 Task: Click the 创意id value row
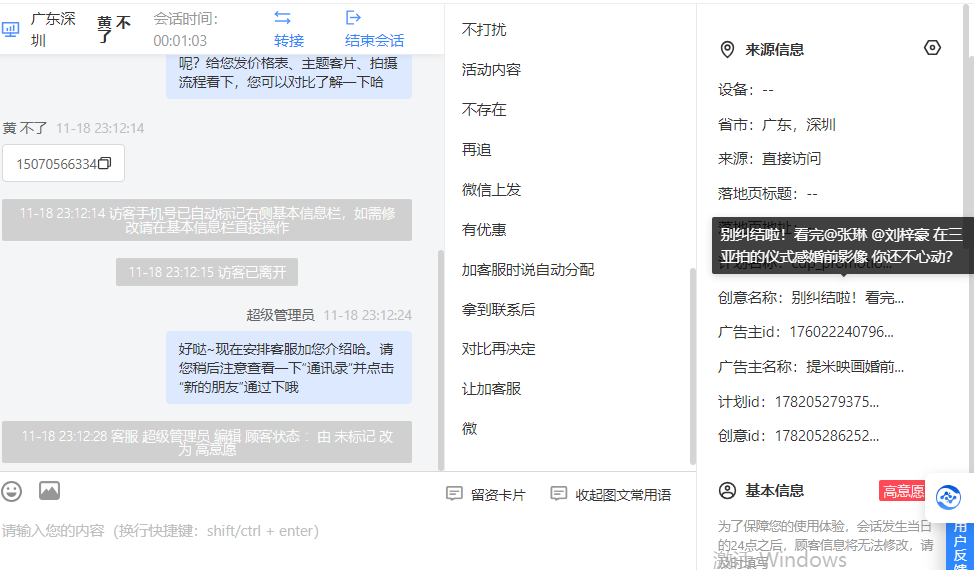coord(798,436)
